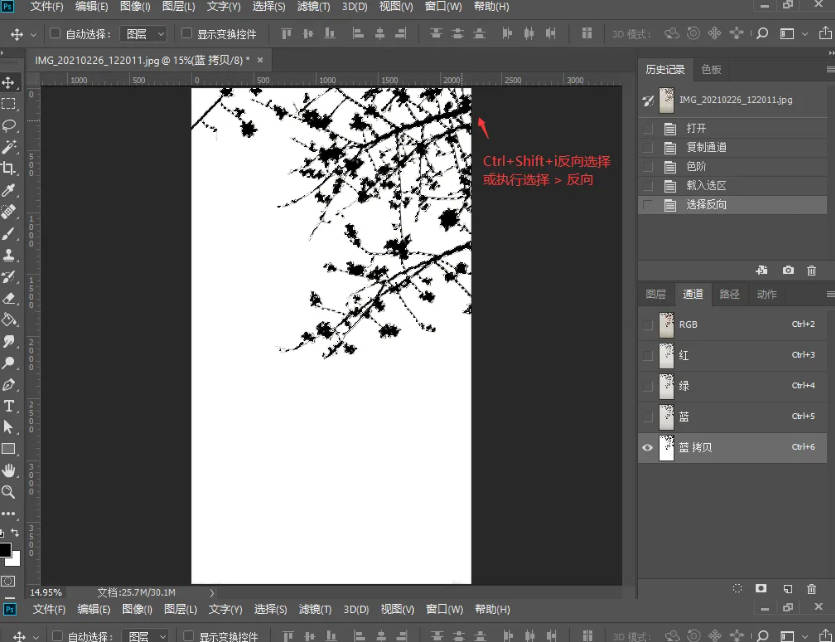Switch to the 色板 tab

coord(711,69)
